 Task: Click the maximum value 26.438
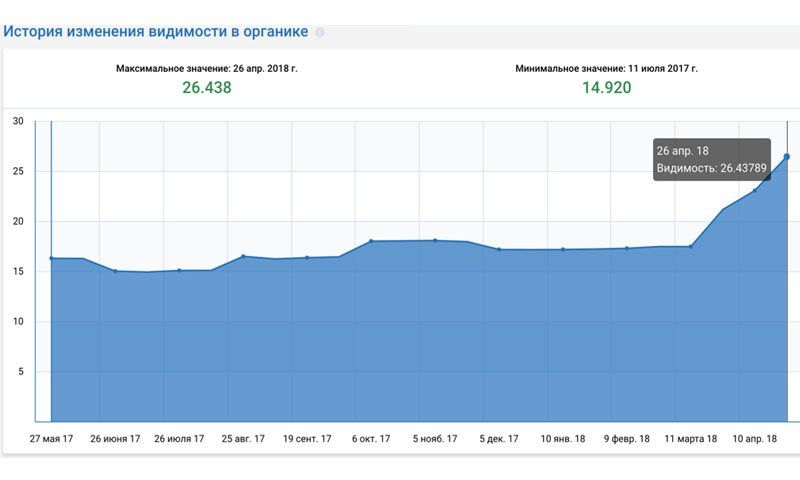(206, 88)
